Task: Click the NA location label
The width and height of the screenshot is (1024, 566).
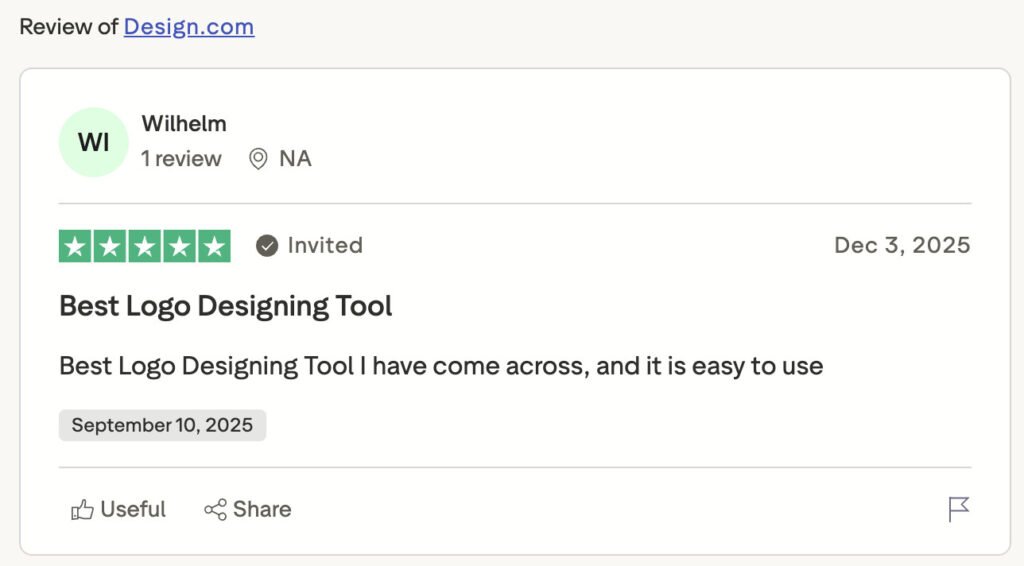Action: click(295, 159)
